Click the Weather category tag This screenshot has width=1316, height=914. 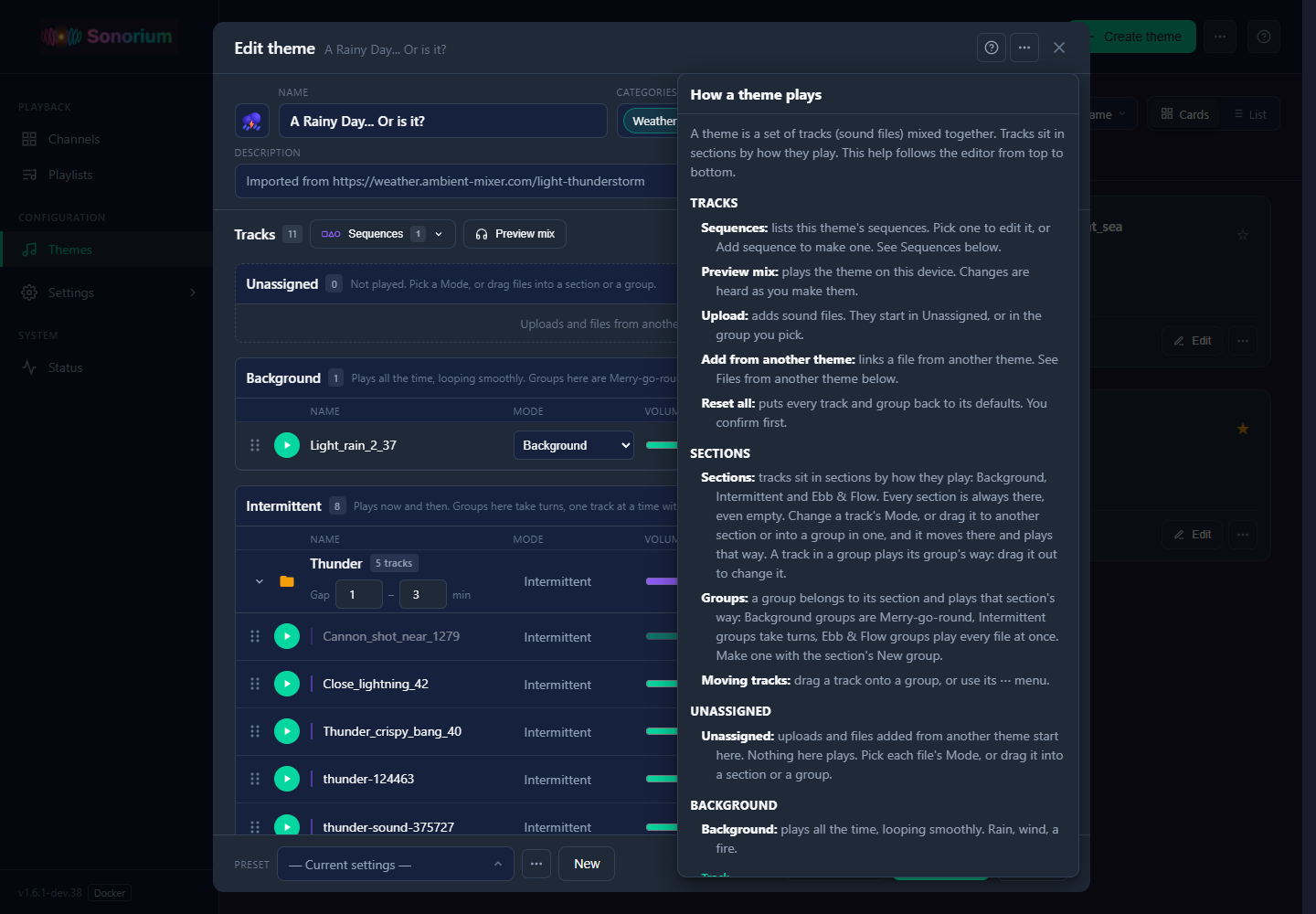point(651,121)
